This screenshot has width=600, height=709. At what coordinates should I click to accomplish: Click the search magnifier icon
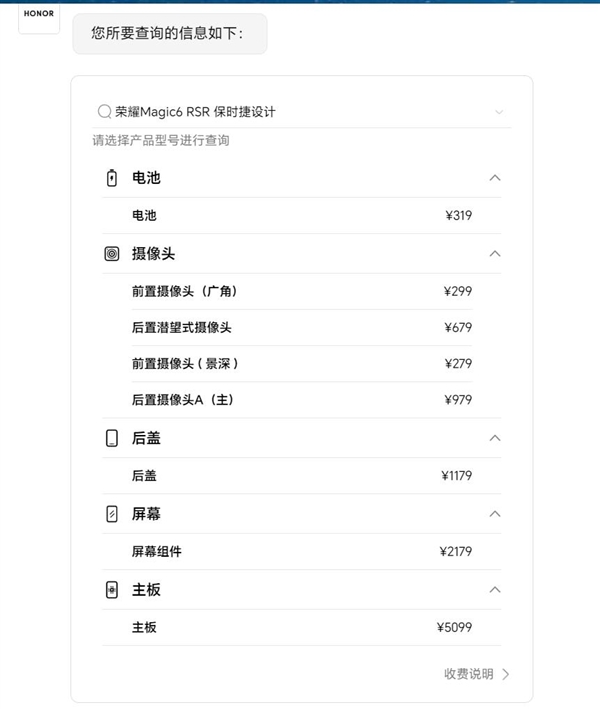click(103, 112)
